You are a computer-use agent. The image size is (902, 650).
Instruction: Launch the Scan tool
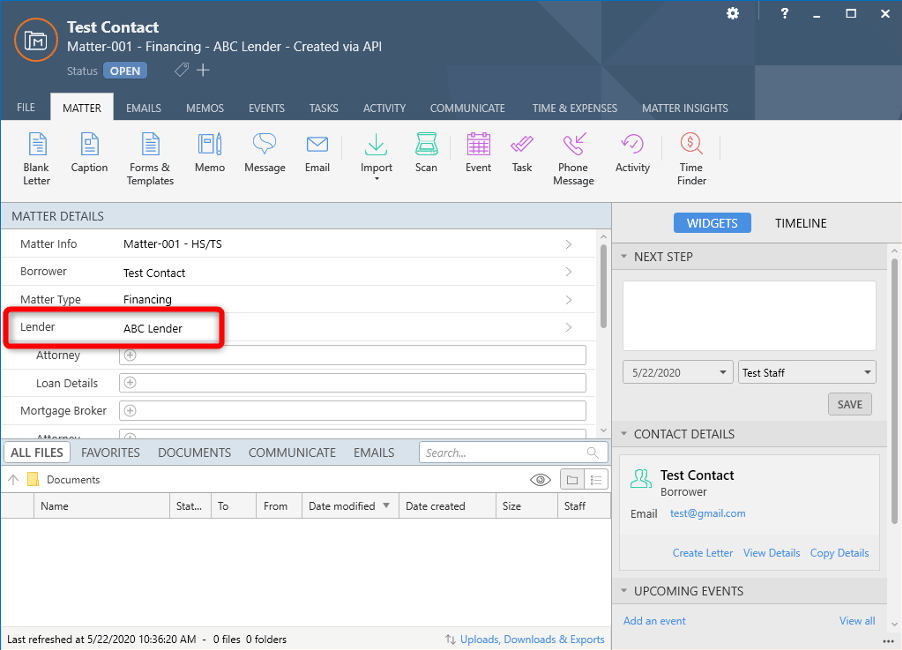point(426,152)
